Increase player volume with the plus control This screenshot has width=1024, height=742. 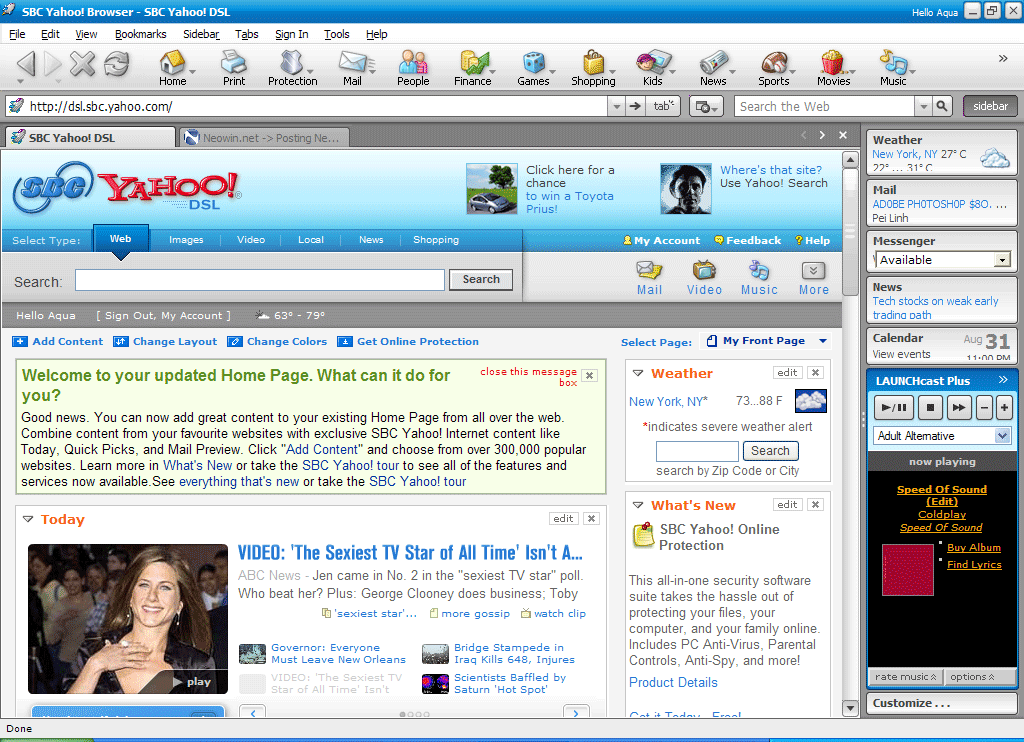(x=1005, y=407)
